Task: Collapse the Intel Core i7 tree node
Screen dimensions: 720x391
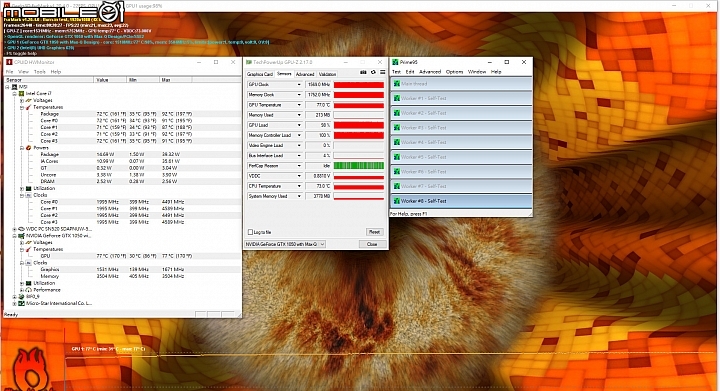Action: click(x=15, y=93)
